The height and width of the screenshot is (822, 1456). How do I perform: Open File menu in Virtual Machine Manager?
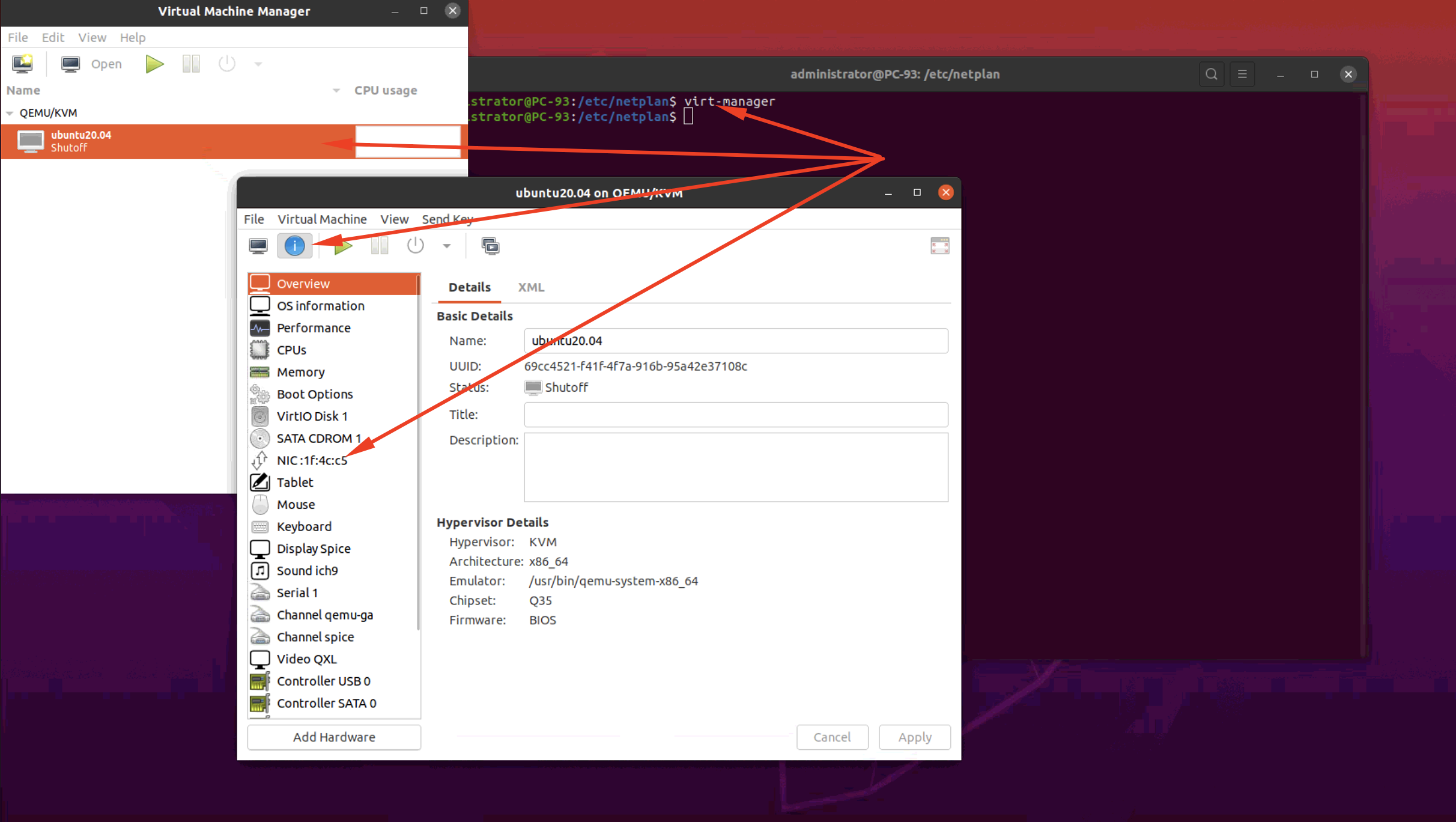18,37
